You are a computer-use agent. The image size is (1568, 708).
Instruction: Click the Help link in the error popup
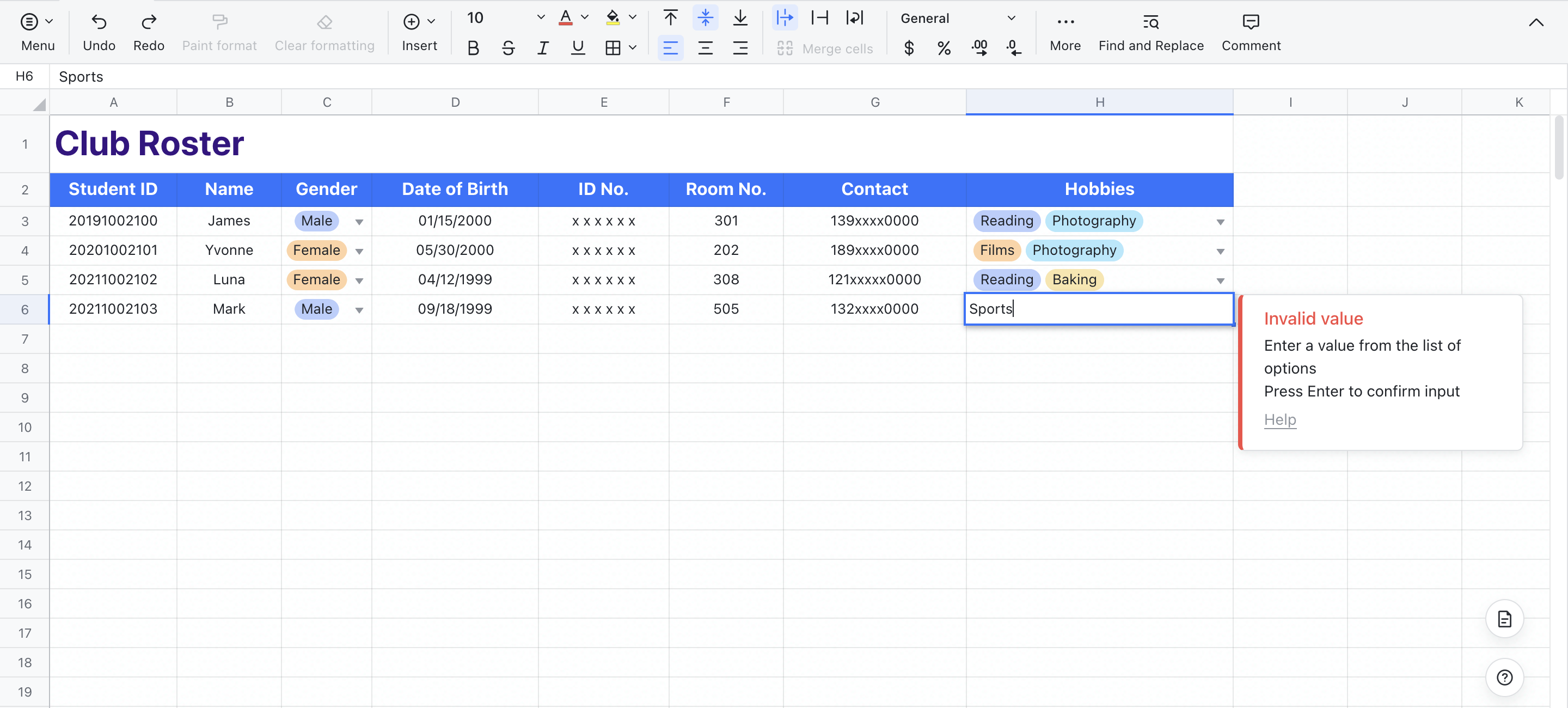pos(1279,419)
